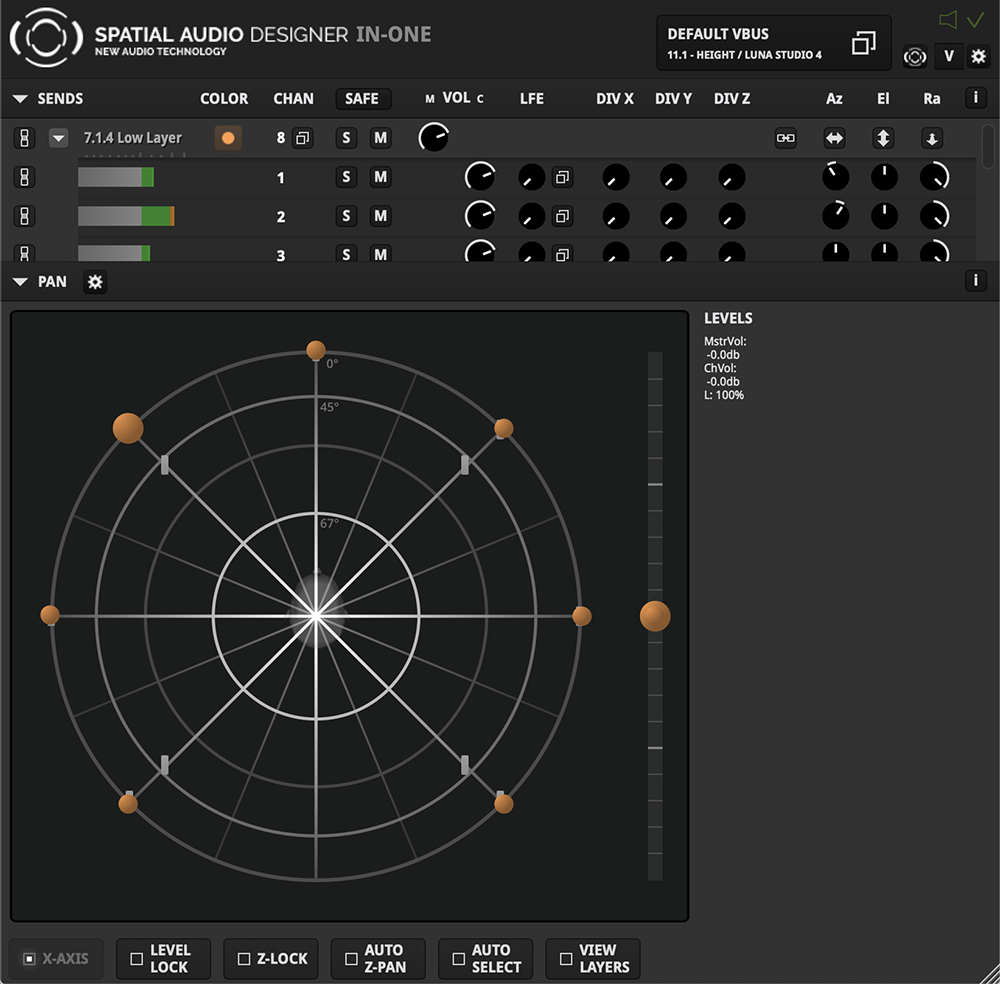The height and width of the screenshot is (1000, 1000).
Task: Solo channel 2
Action: click(346, 216)
